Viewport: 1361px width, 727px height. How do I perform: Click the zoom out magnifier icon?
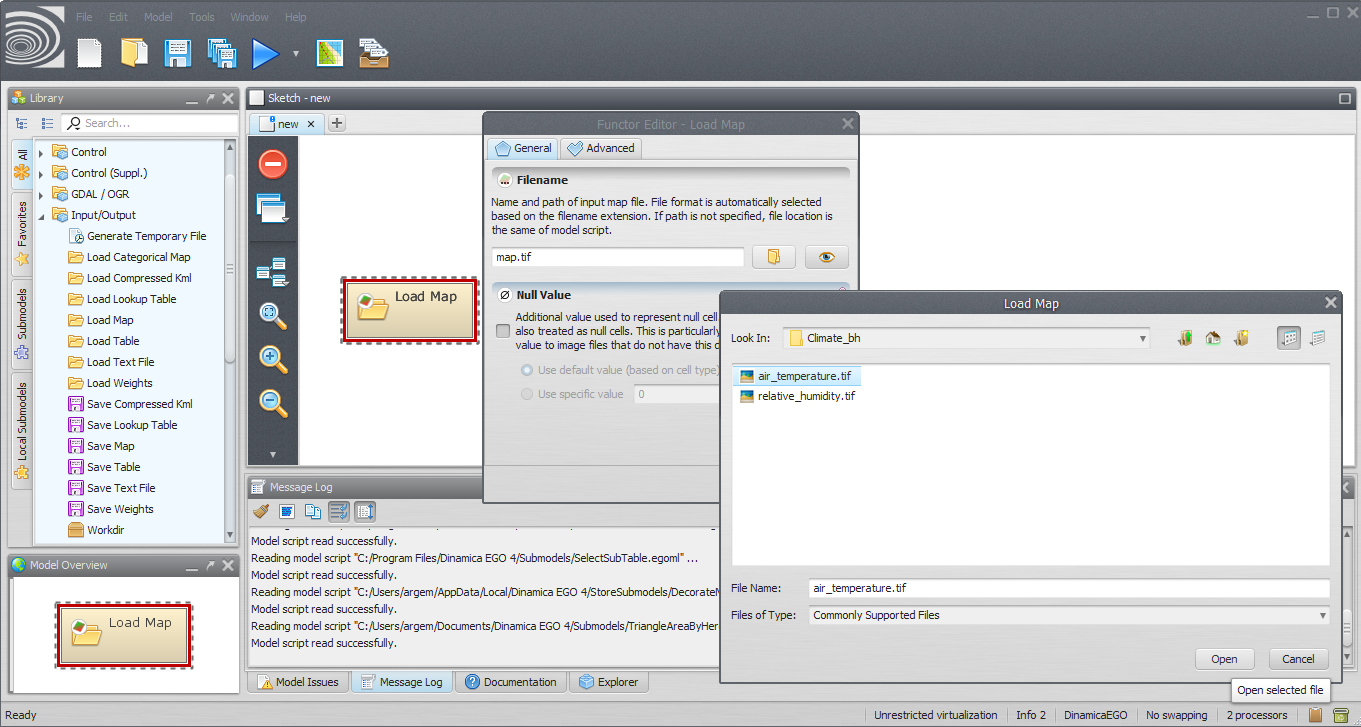(x=273, y=403)
